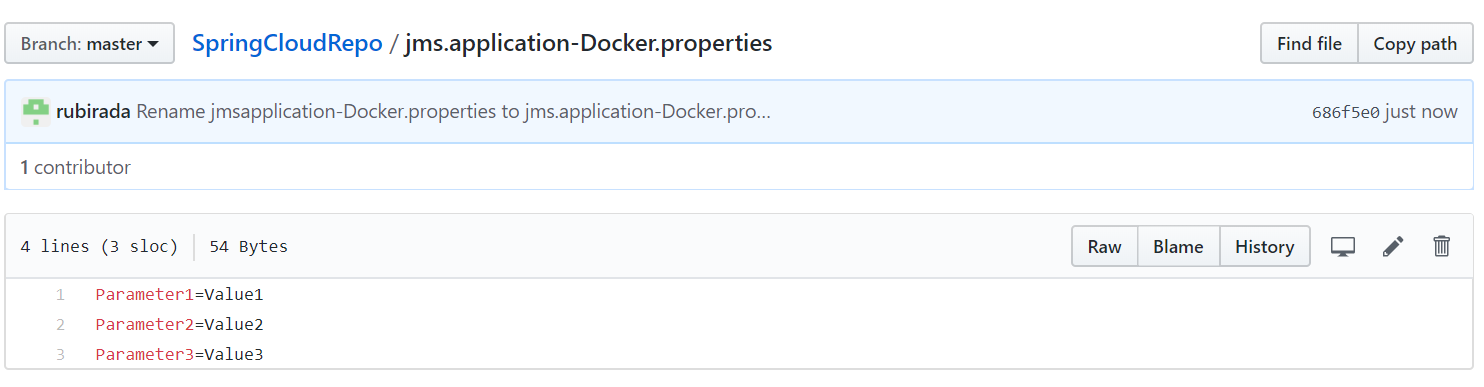Select line number 2

tap(60, 324)
